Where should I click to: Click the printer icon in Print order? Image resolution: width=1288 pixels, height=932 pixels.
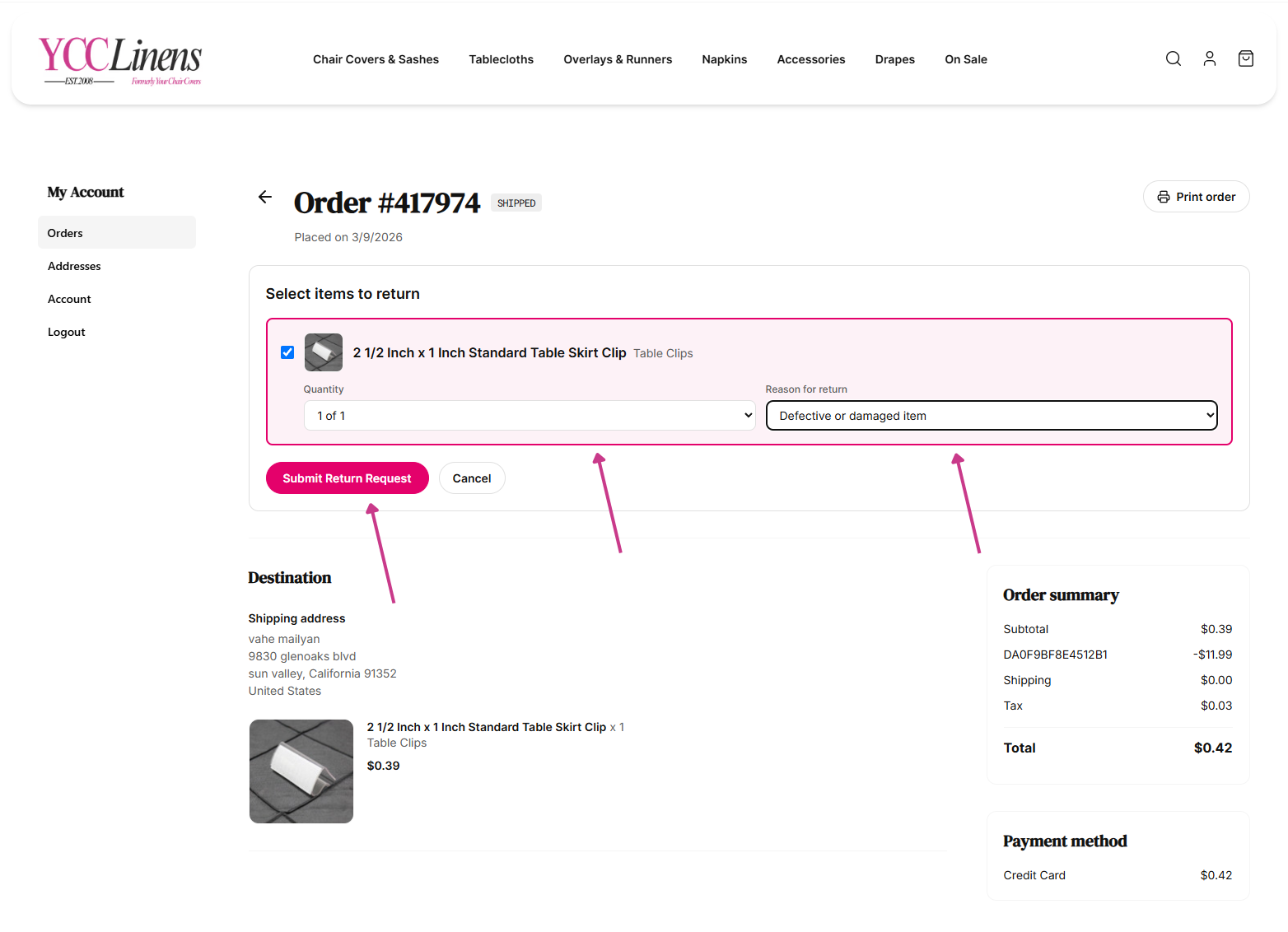[1164, 197]
